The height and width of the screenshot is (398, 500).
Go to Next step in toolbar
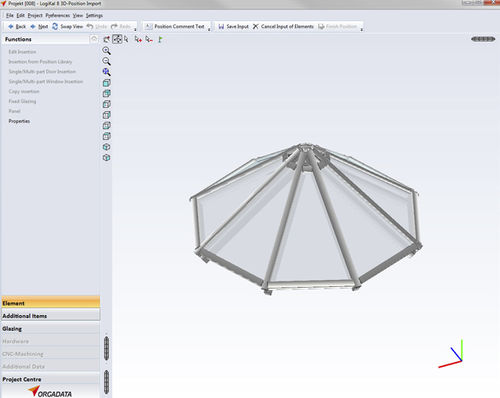click(39, 26)
